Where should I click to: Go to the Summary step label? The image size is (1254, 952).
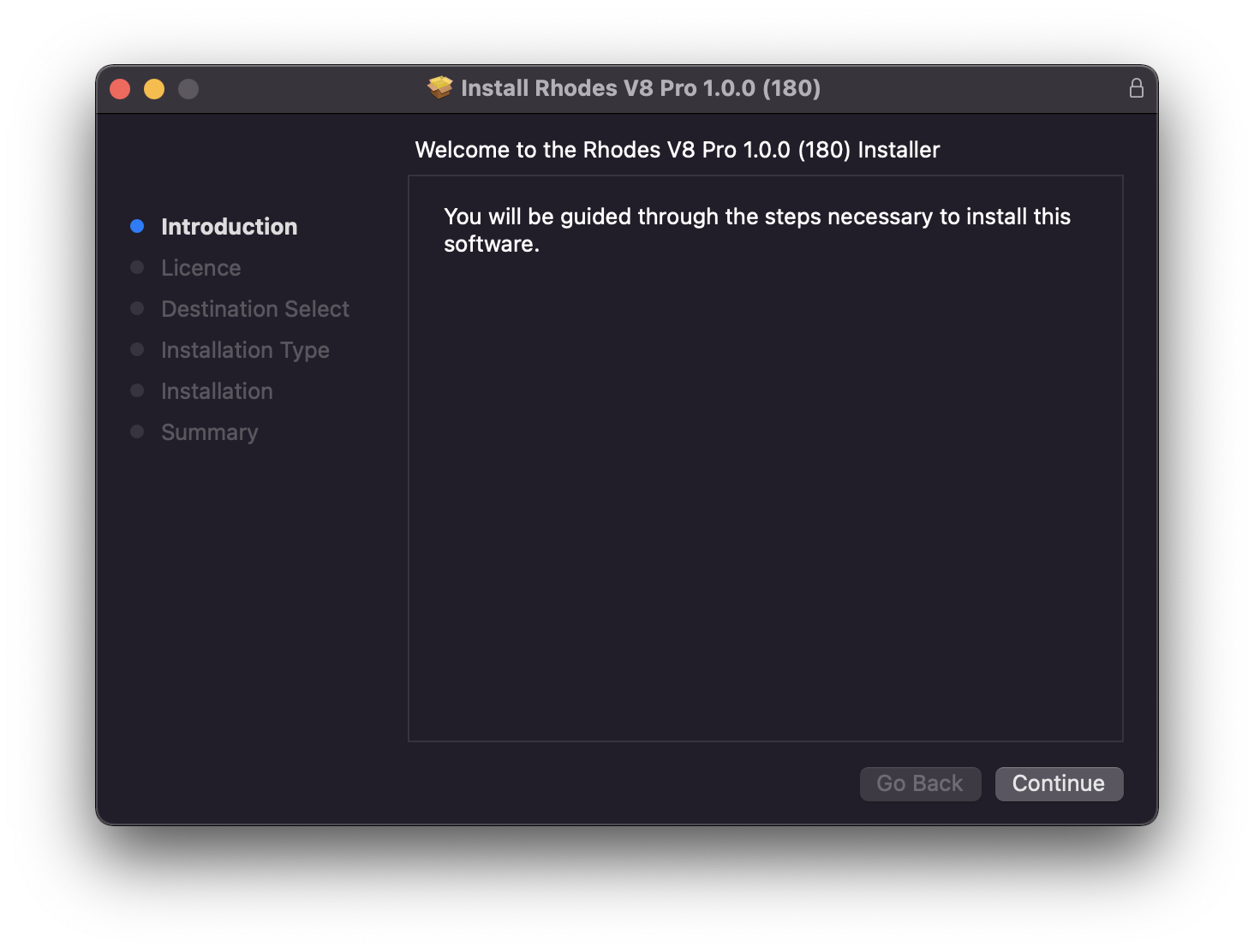click(x=209, y=432)
